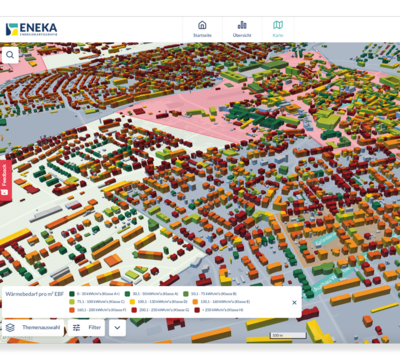Viewport: 400px width, 360px height.
Task: Click the Übersicht bar chart icon
Action: coord(242,25)
